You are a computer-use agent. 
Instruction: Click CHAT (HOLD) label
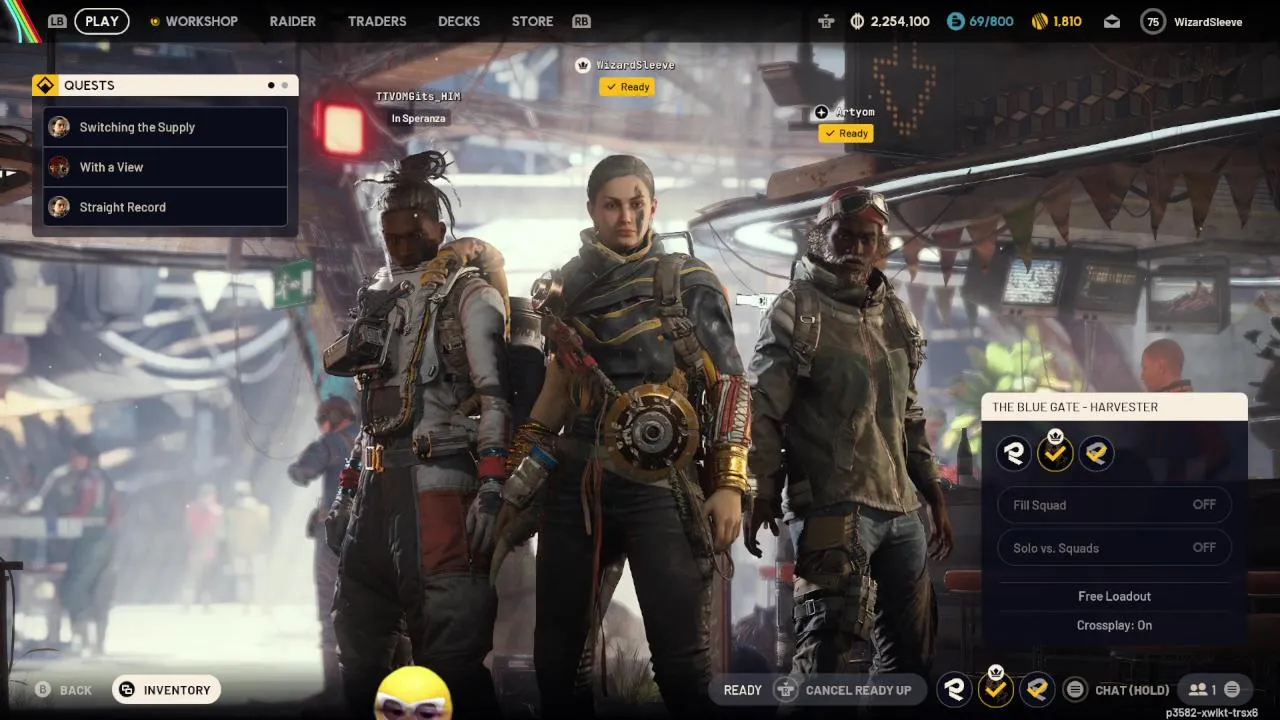pos(1132,690)
